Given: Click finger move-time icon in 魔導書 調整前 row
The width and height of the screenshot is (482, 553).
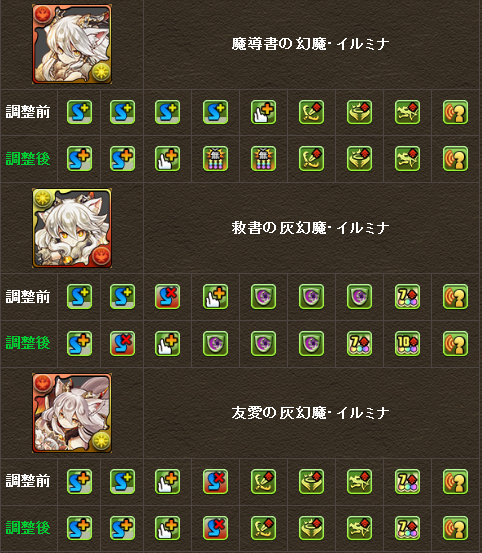Looking at the screenshot, I should [x=263, y=112].
